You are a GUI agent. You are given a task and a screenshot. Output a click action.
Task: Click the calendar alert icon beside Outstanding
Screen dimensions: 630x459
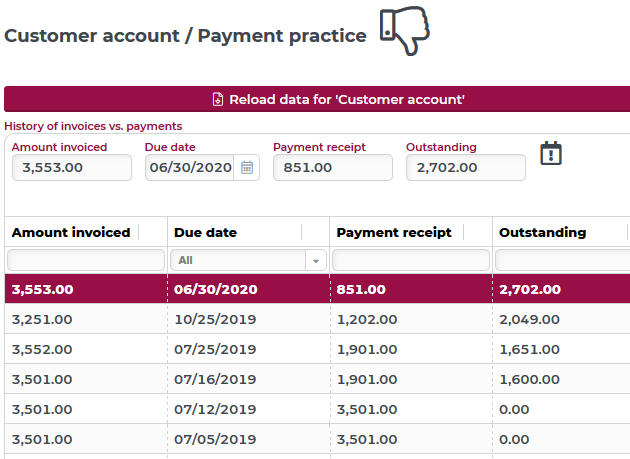click(551, 153)
